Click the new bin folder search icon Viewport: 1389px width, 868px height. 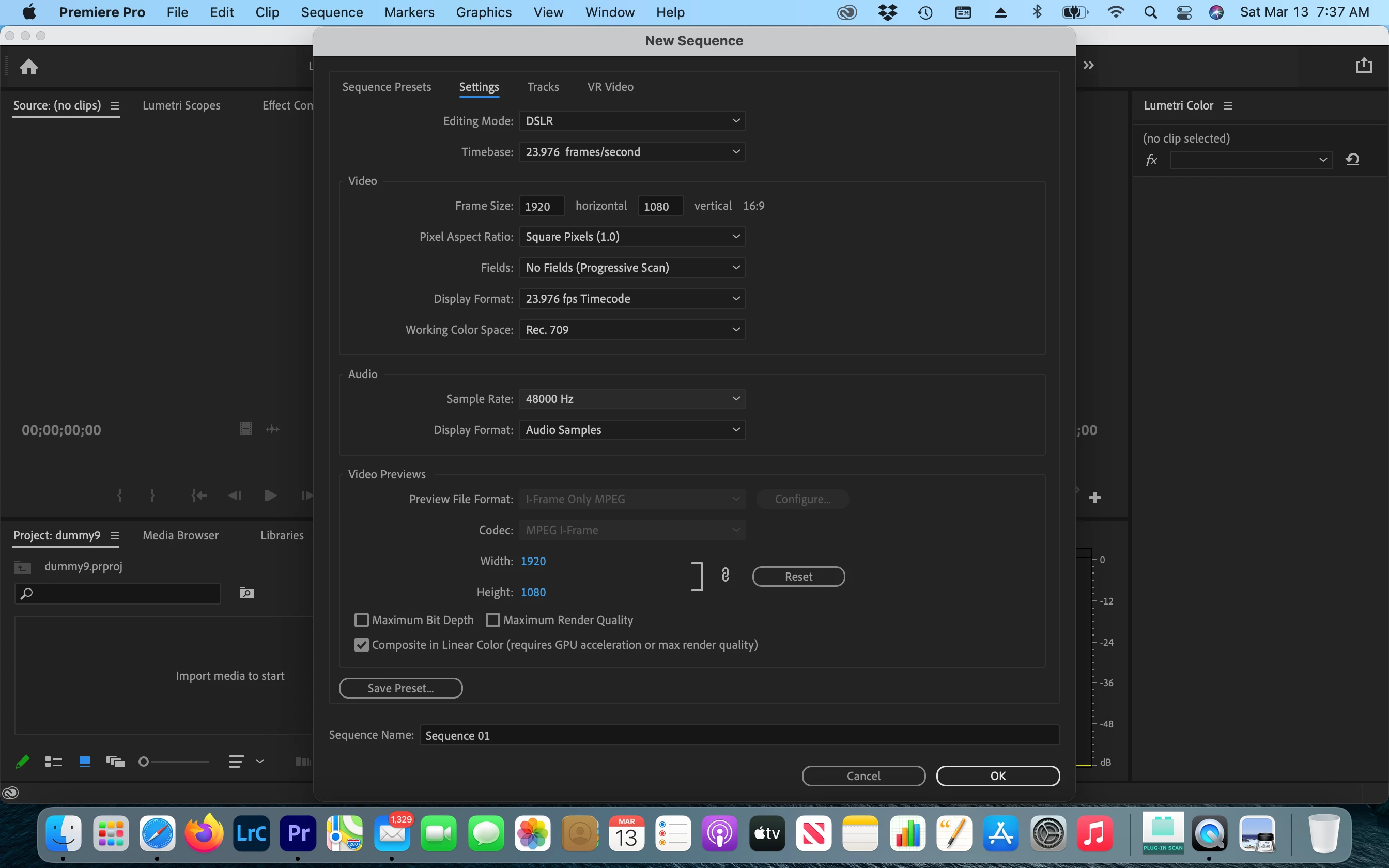click(247, 593)
